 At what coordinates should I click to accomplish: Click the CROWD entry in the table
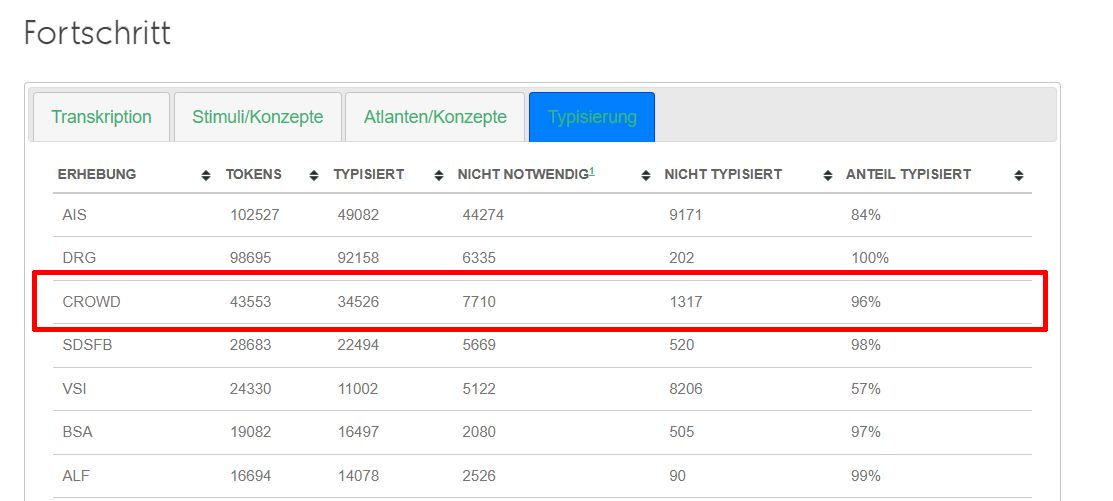91,301
